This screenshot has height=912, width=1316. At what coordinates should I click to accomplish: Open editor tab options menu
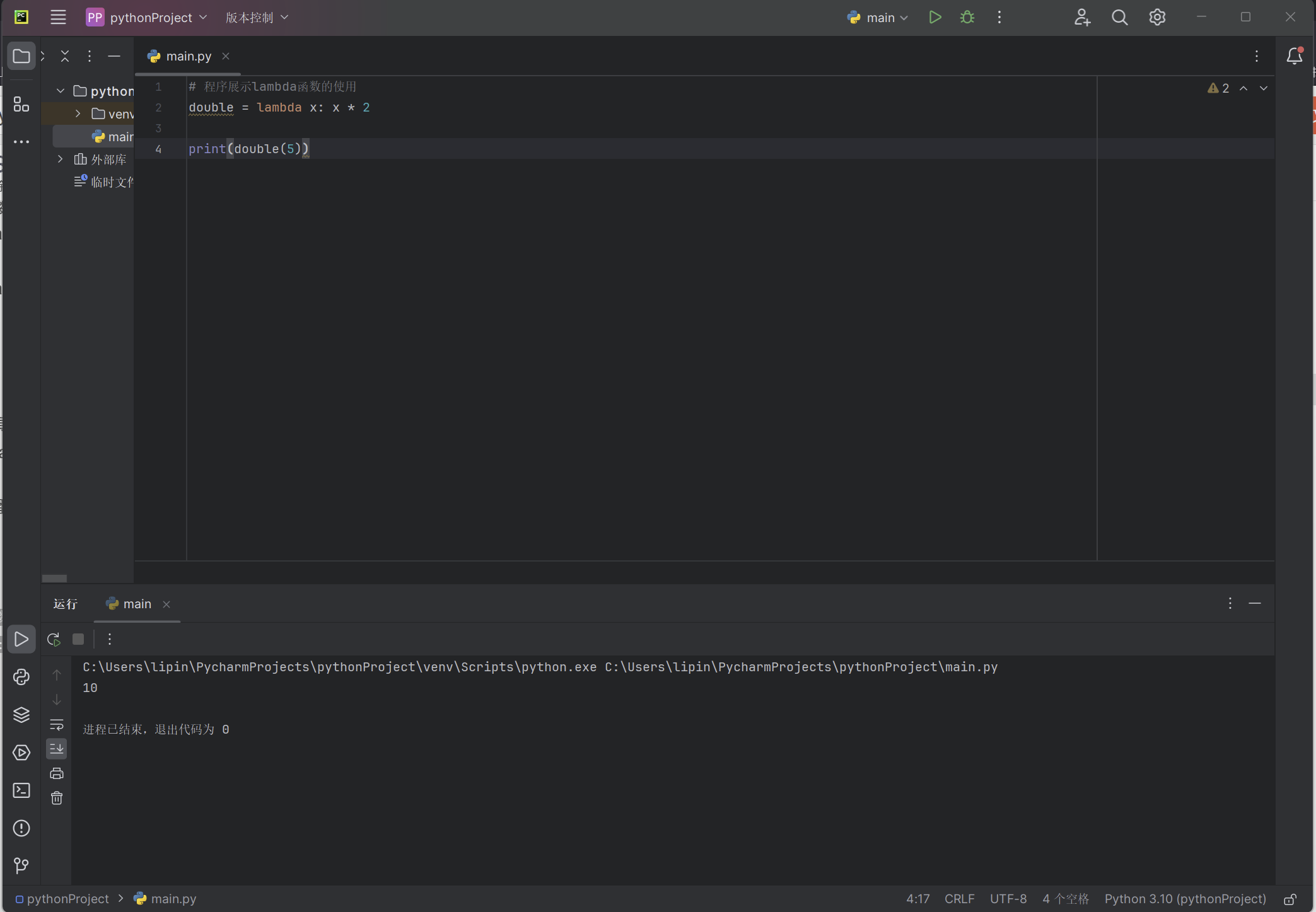(1257, 56)
